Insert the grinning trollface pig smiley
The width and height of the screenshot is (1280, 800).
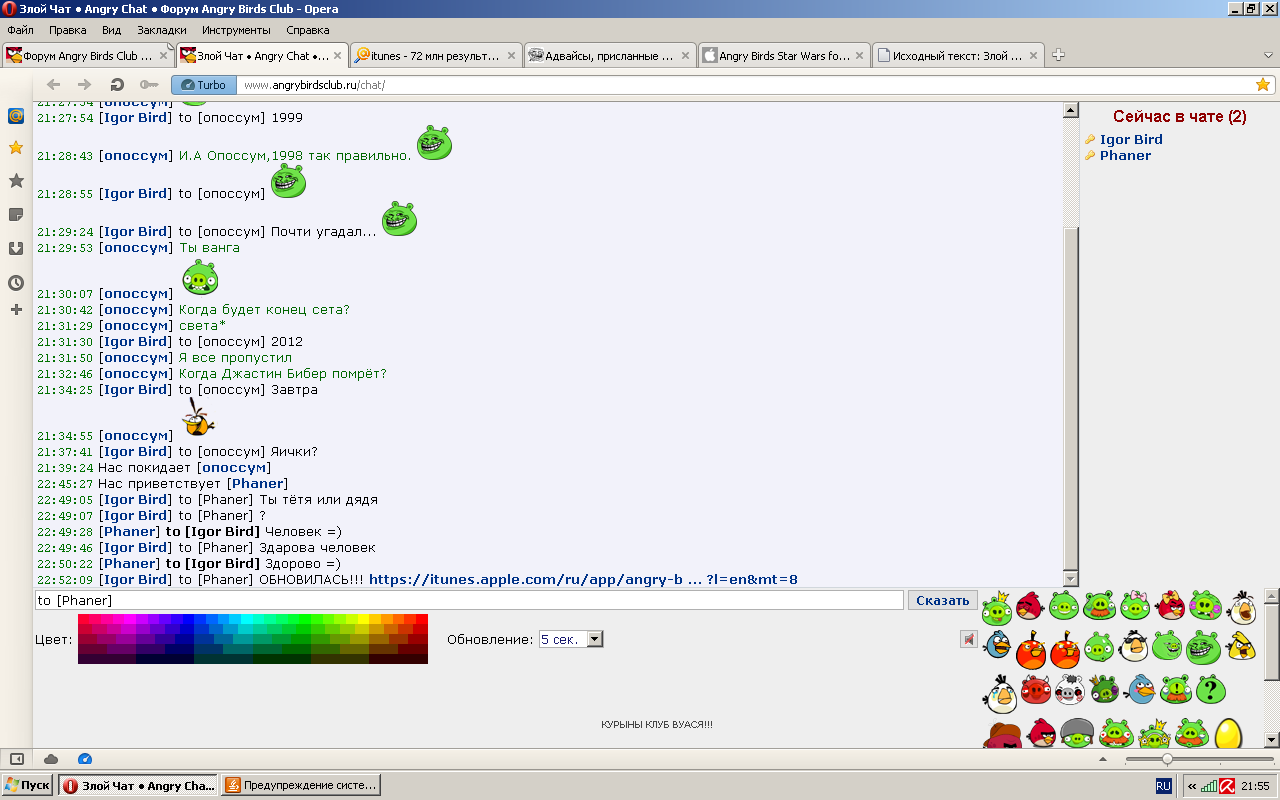(1203, 647)
